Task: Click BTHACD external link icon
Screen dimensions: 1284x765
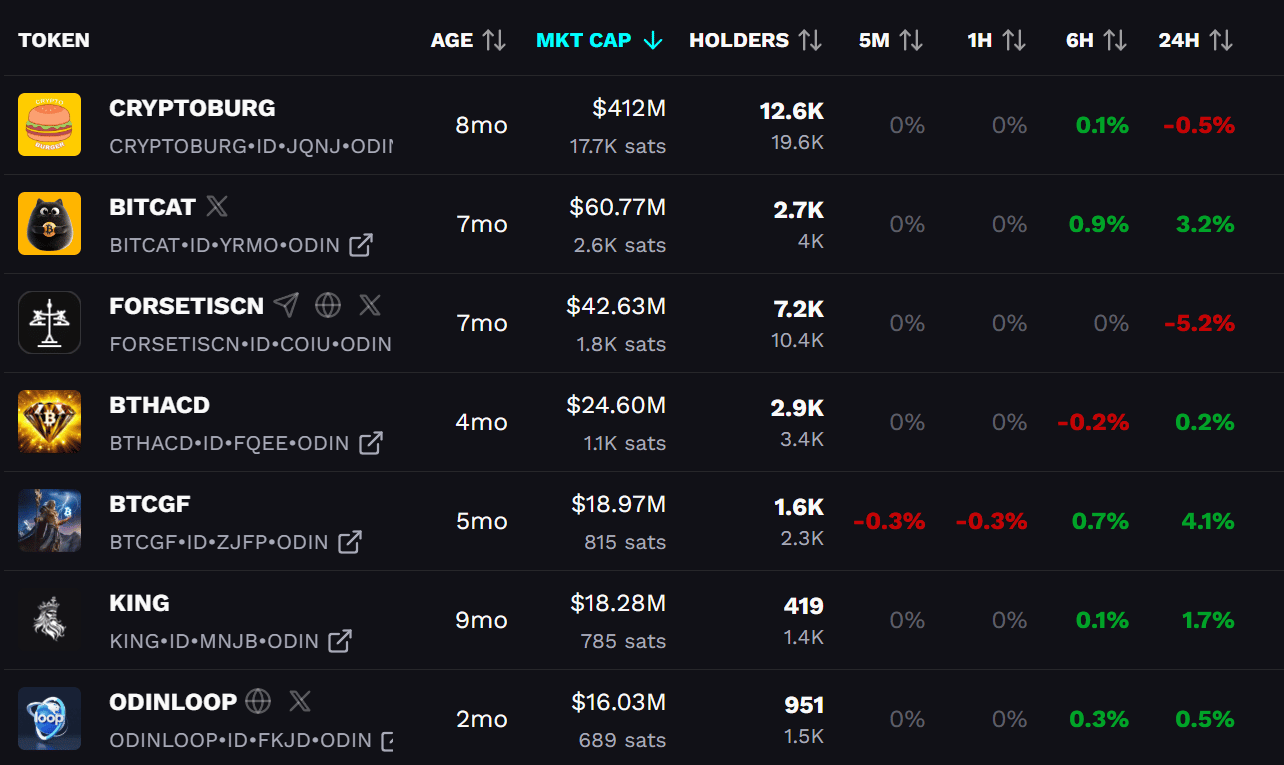Action: pos(371,442)
